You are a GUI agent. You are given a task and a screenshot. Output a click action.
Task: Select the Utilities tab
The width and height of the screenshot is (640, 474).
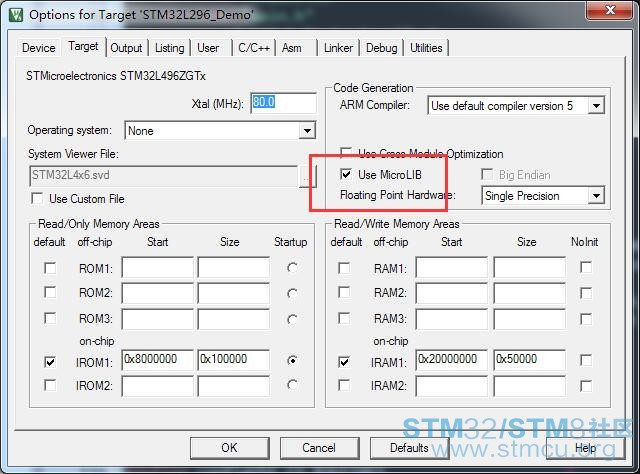click(426, 48)
